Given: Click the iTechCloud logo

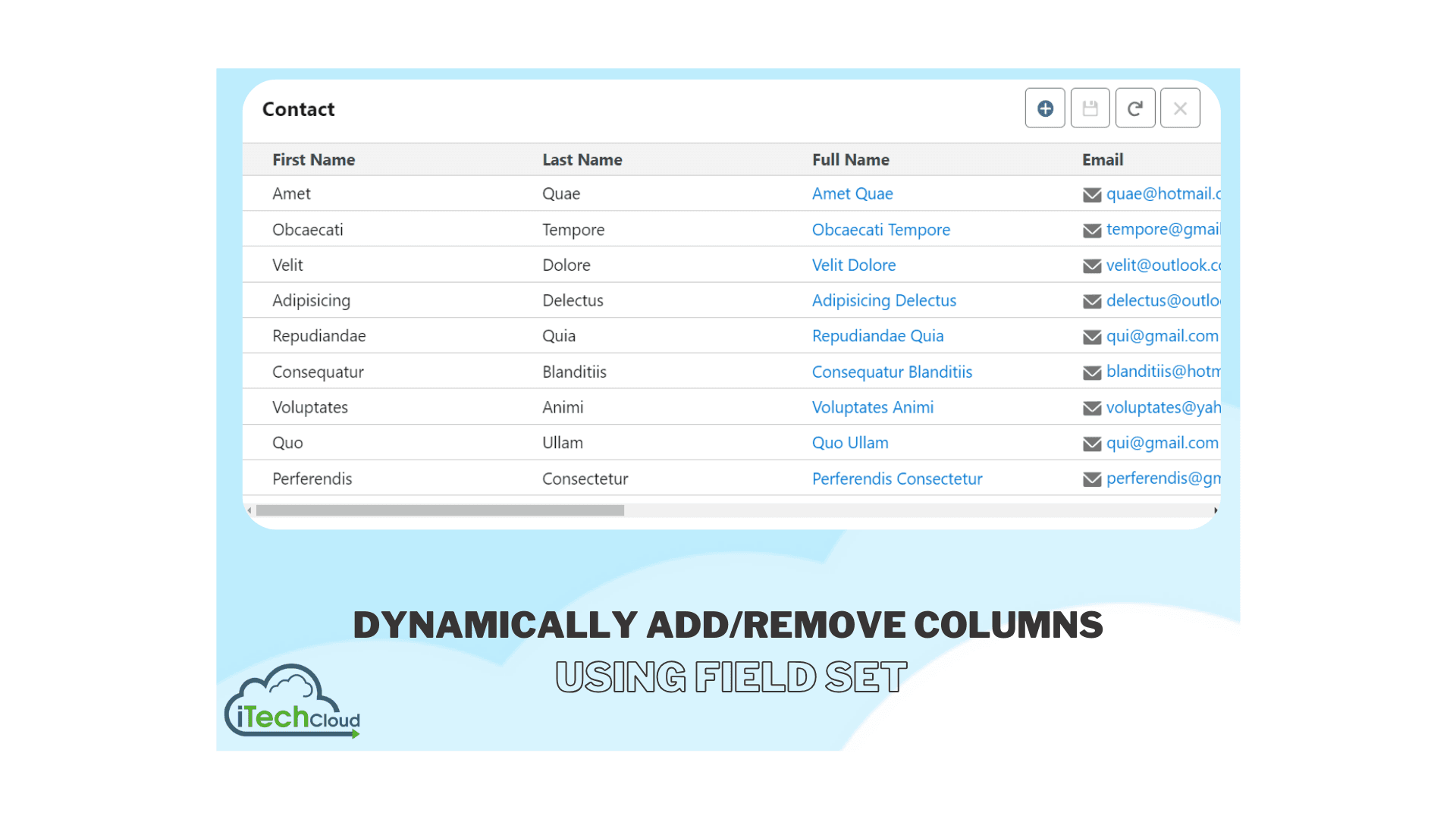Looking at the screenshot, I should click(292, 701).
